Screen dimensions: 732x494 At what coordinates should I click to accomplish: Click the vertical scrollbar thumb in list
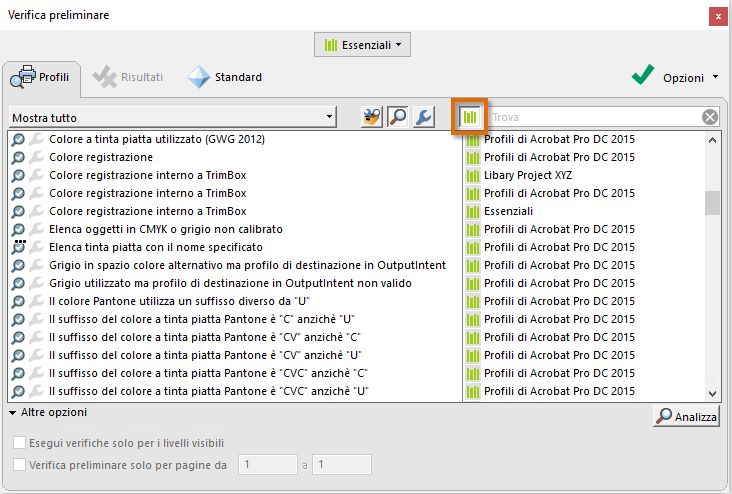tap(712, 203)
